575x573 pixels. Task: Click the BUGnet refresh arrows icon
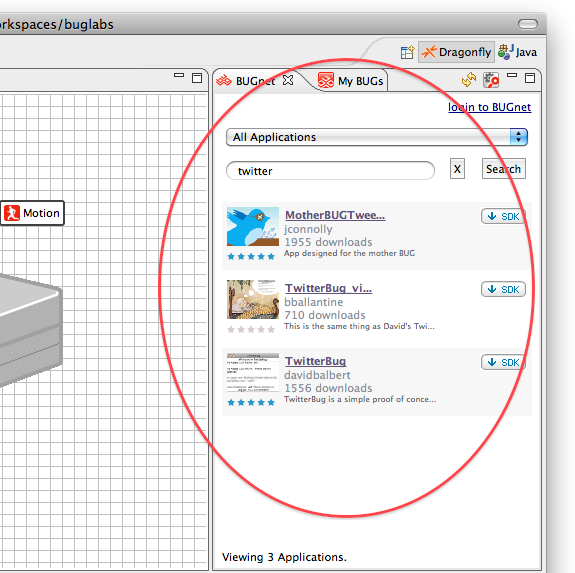coord(469,80)
